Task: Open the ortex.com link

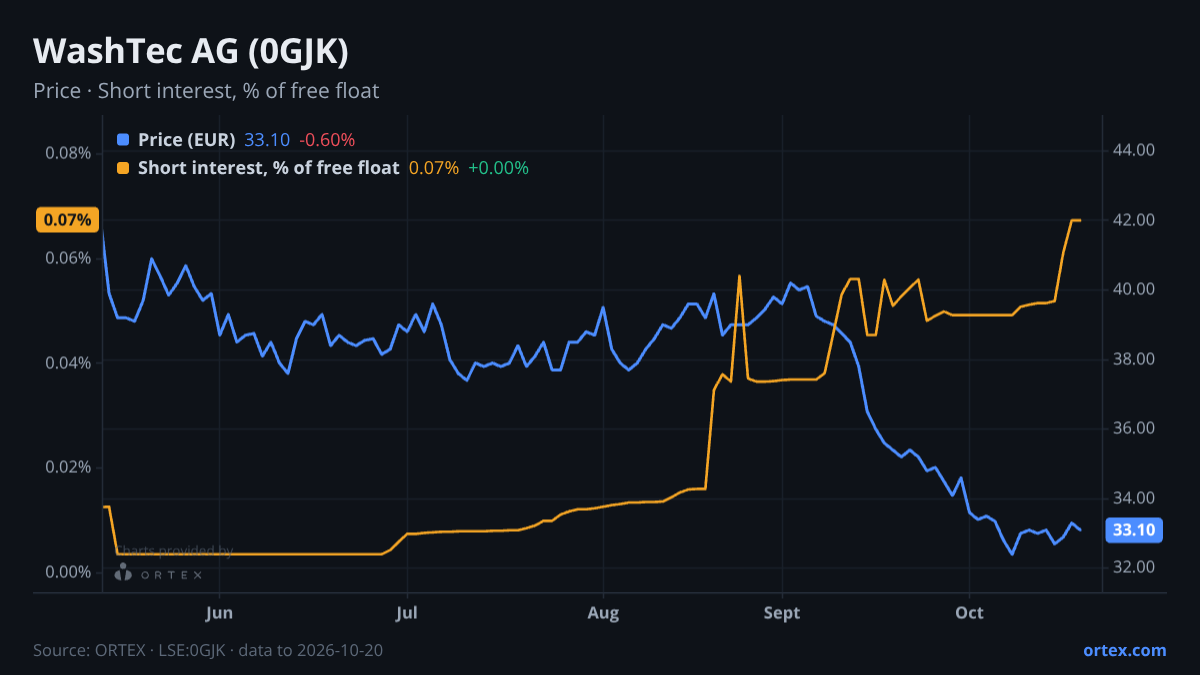Action: point(1124,650)
